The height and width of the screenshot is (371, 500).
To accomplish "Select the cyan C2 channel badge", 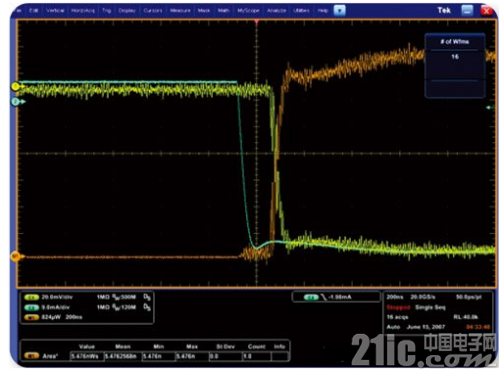I will coord(32,307).
